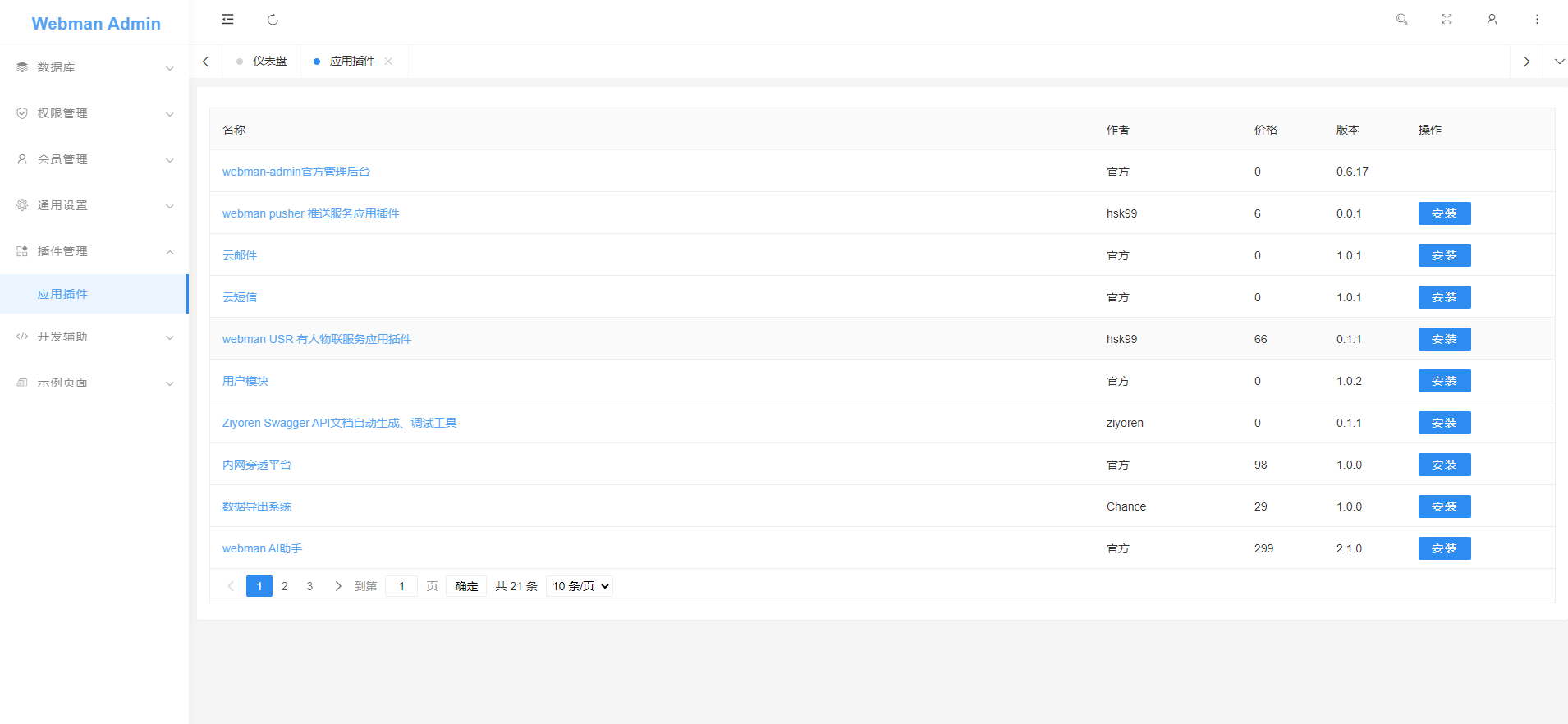
Task: Click the database stack icon in sidebar
Action: [x=22, y=67]
